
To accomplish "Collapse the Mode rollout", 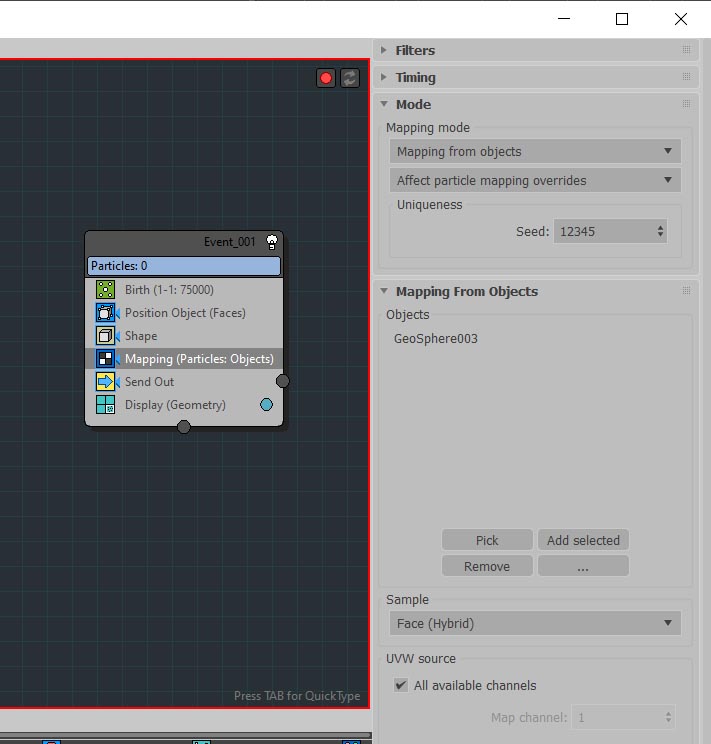I will [384, 104].
